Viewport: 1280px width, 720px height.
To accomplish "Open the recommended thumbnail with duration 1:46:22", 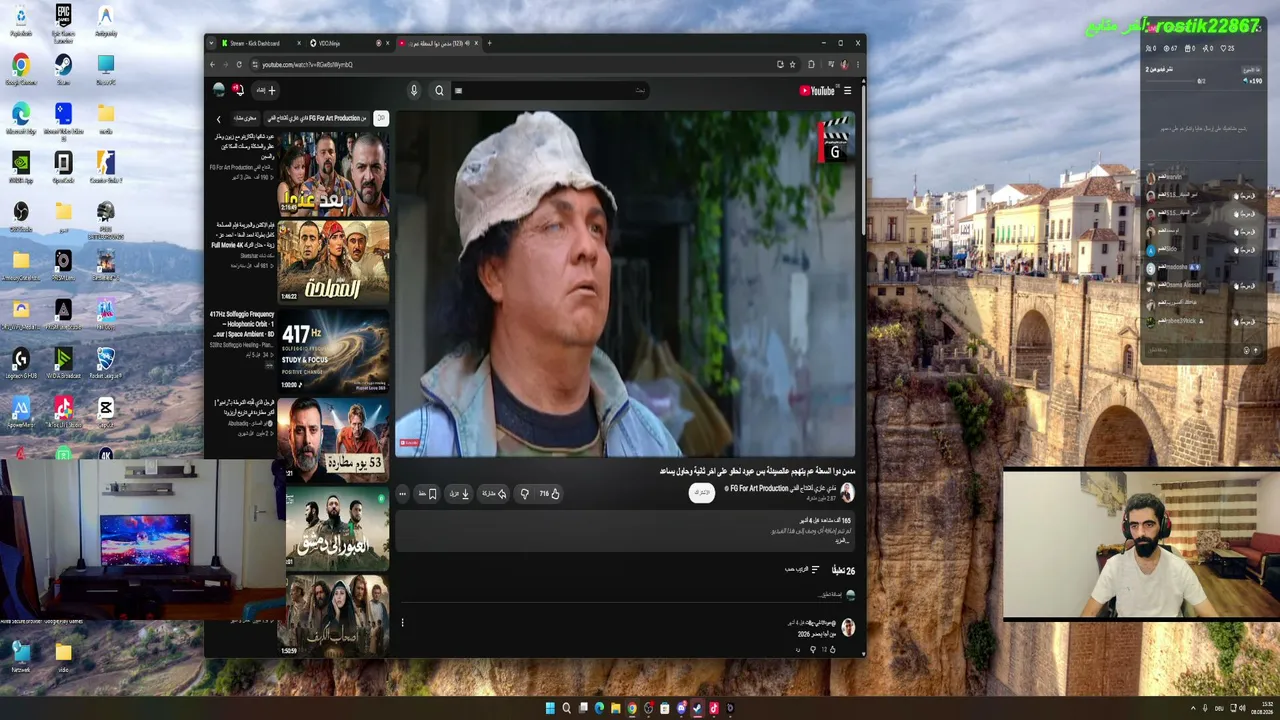I will click(333, 262).
